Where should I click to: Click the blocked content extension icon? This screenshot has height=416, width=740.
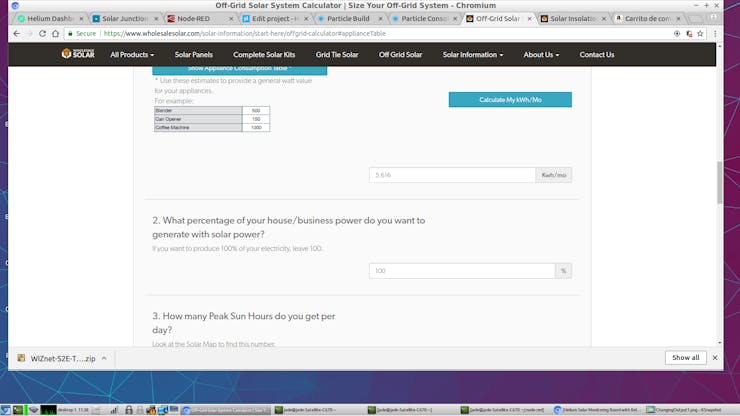[x=689, y=34]
